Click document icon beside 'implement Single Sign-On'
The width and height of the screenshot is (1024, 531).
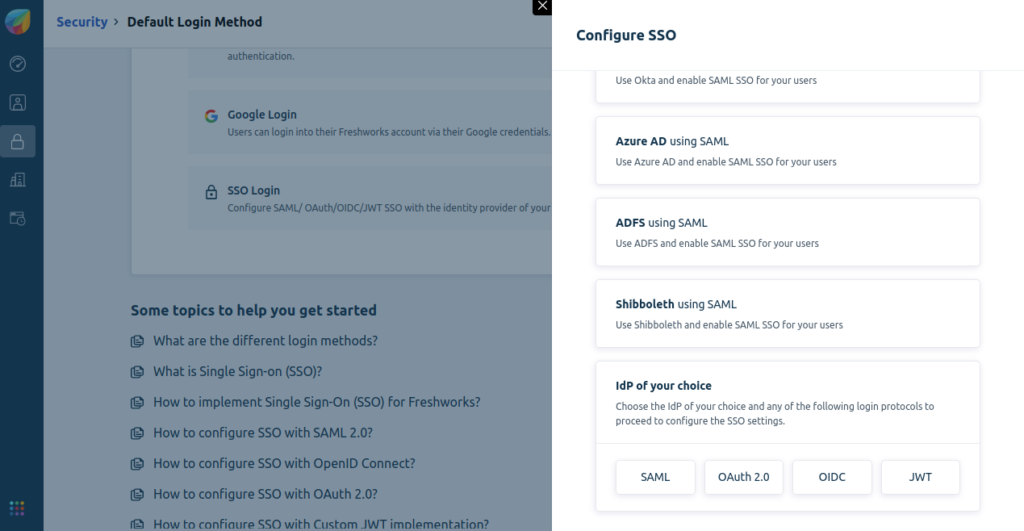[137, 402]
